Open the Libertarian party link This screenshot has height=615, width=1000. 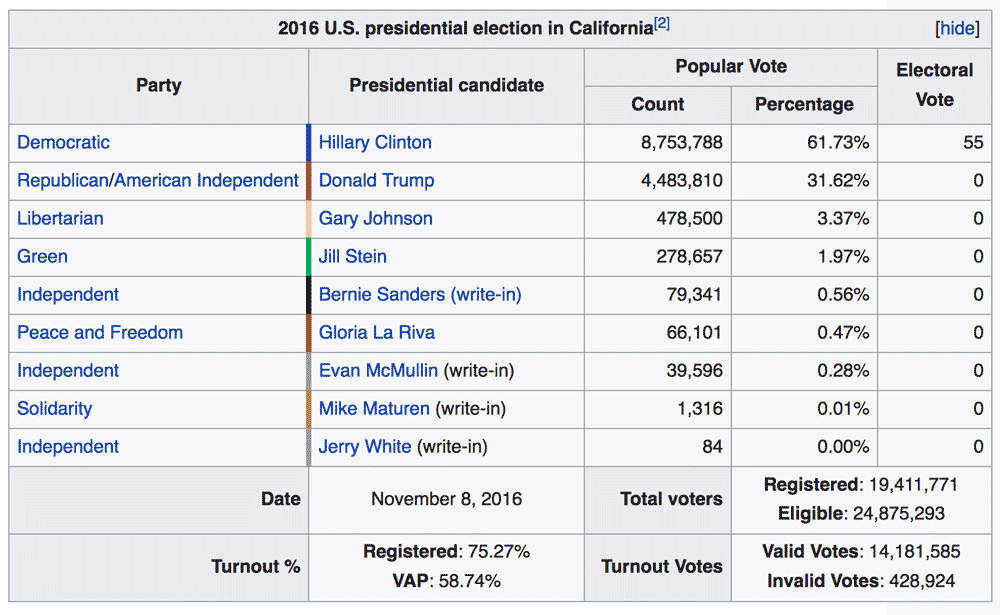[x=60, y=219]
